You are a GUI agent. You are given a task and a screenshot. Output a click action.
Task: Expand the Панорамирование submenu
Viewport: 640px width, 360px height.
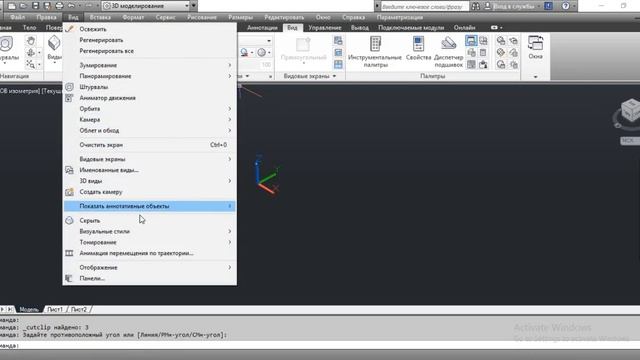pyautogui.click(x=150, y=76)
